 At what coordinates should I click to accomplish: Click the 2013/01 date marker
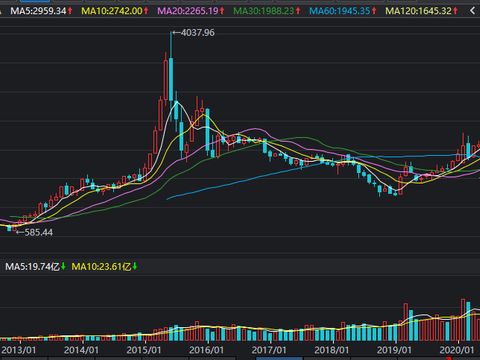(19, 350)
